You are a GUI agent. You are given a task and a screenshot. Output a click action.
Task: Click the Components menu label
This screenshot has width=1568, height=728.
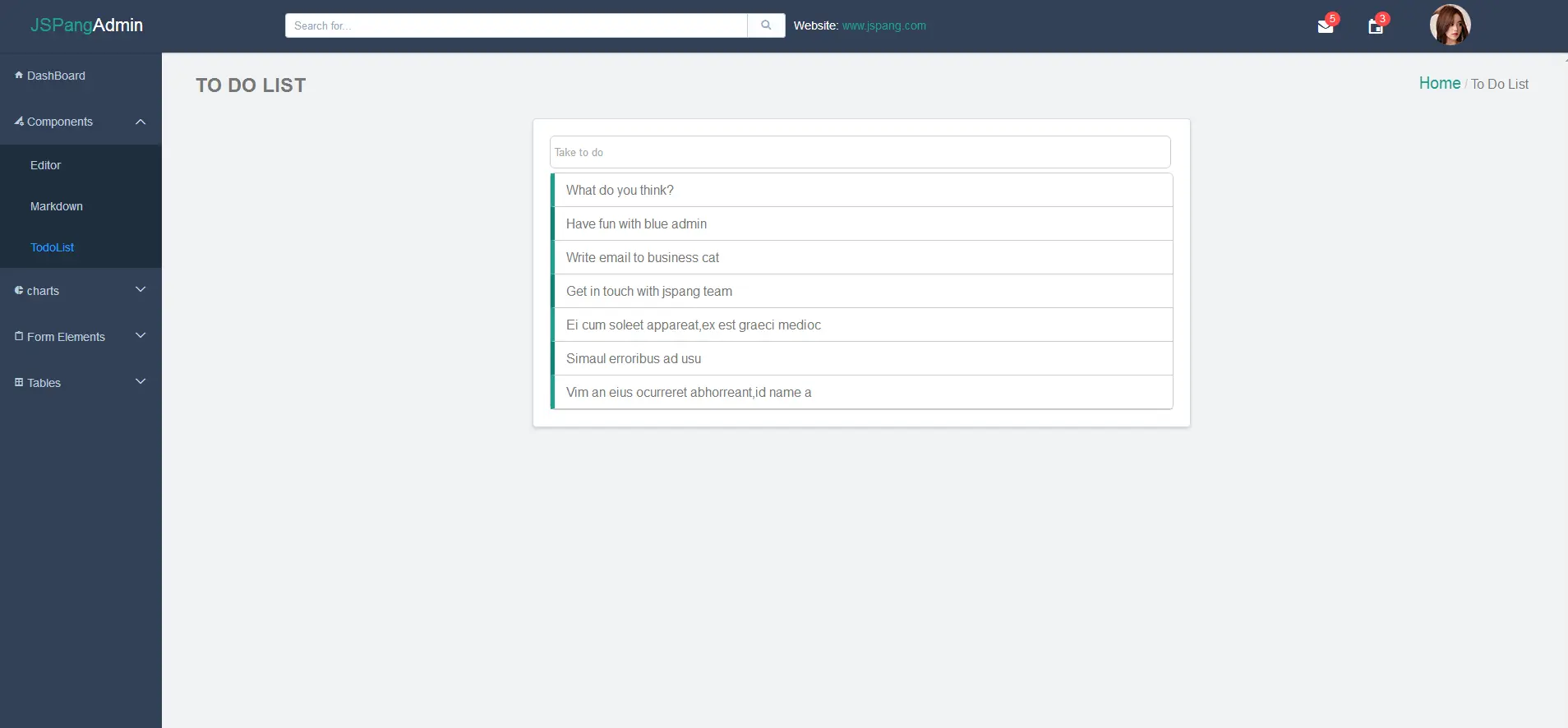(60, 122)
